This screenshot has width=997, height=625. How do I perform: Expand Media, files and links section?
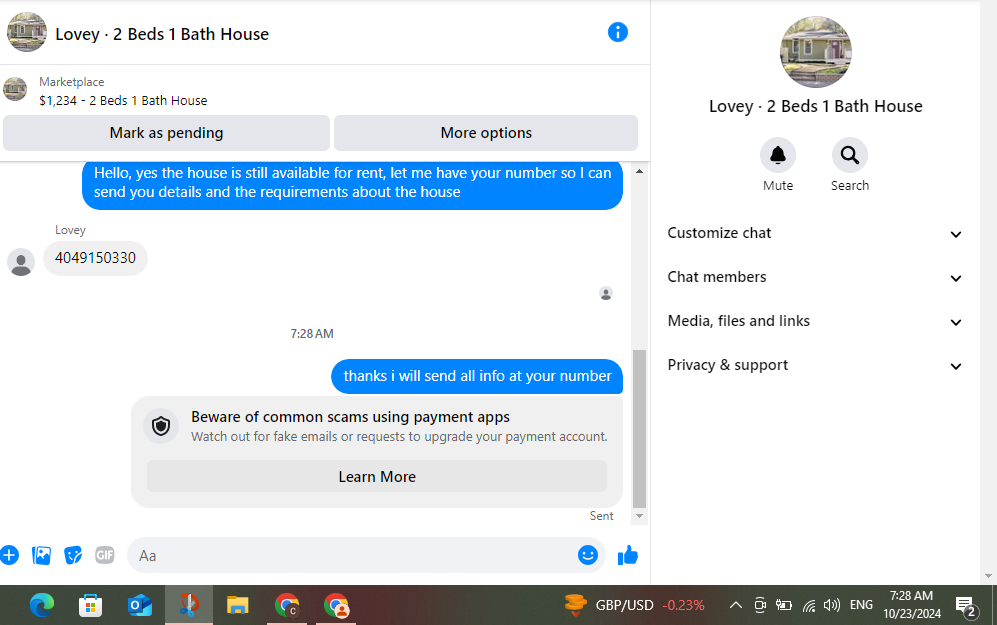point(815,321)
